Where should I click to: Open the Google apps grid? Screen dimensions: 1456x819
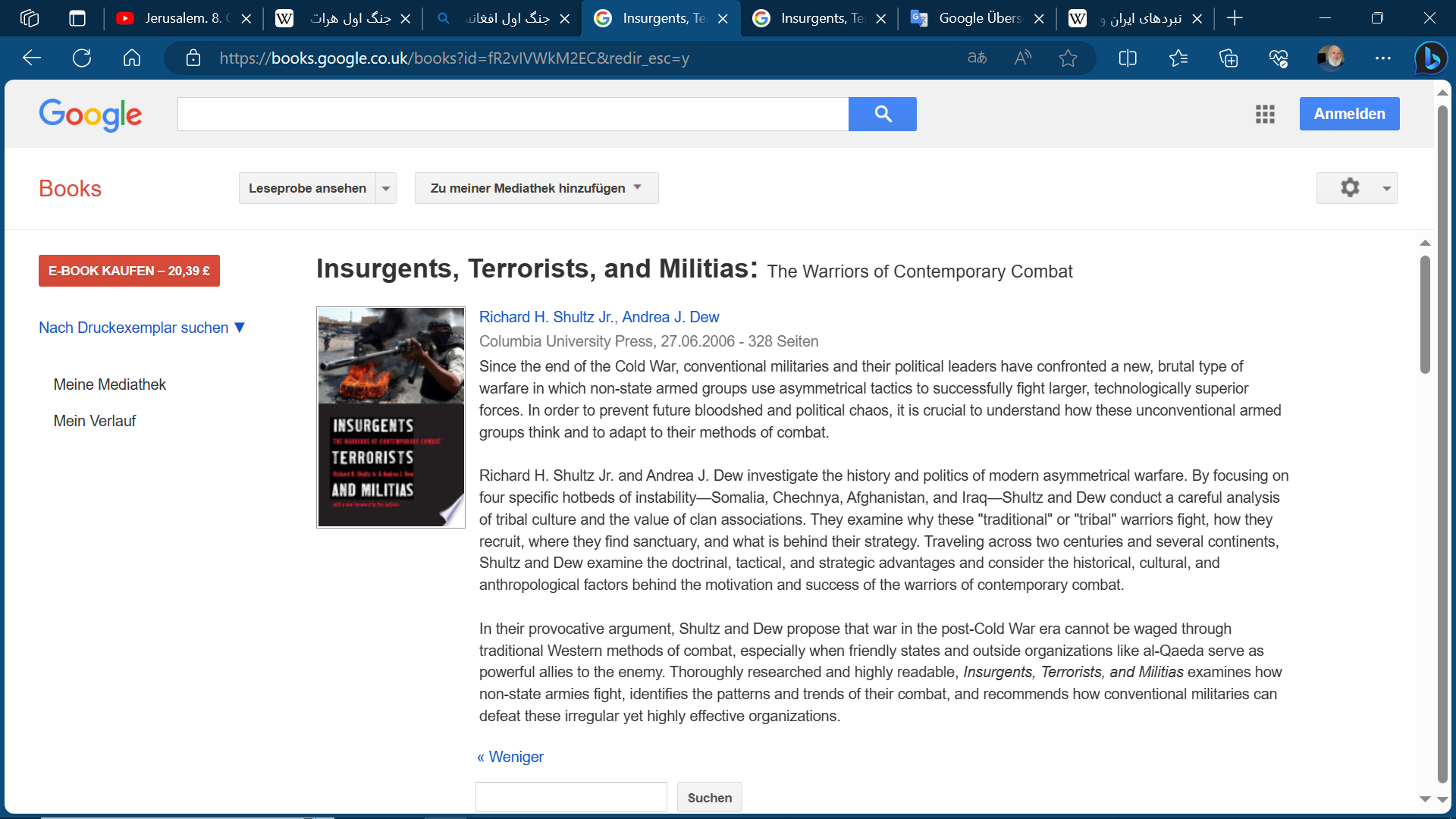point(1264,114)
